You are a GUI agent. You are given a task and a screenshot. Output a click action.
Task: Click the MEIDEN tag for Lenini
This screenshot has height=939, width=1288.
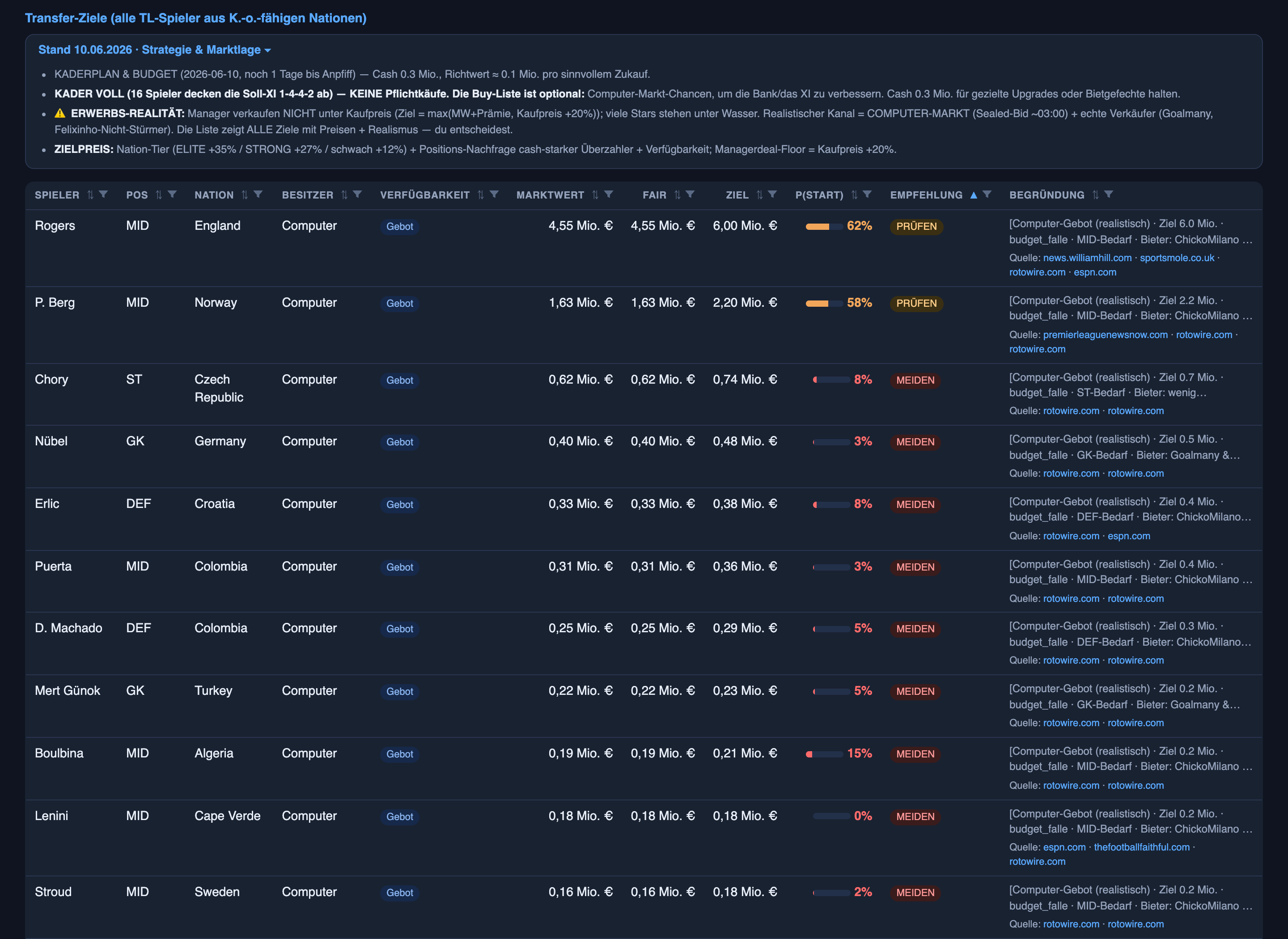point(915,817)
